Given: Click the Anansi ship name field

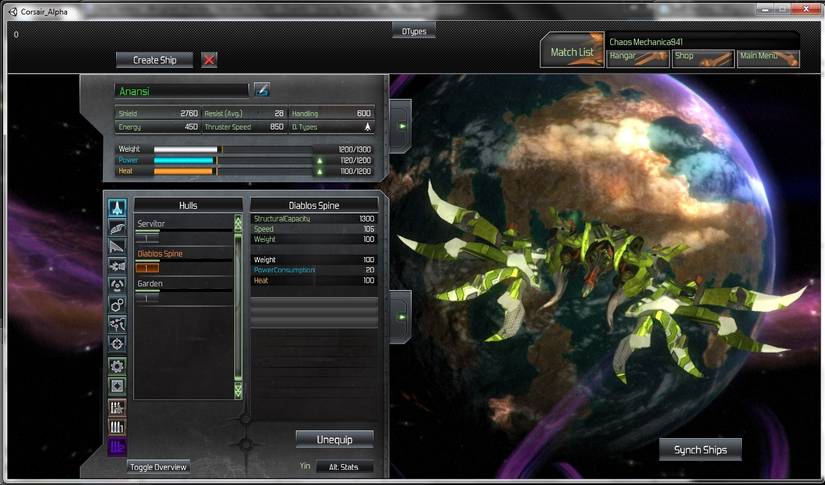Looking at the screenshot, I should click(181, 91).
